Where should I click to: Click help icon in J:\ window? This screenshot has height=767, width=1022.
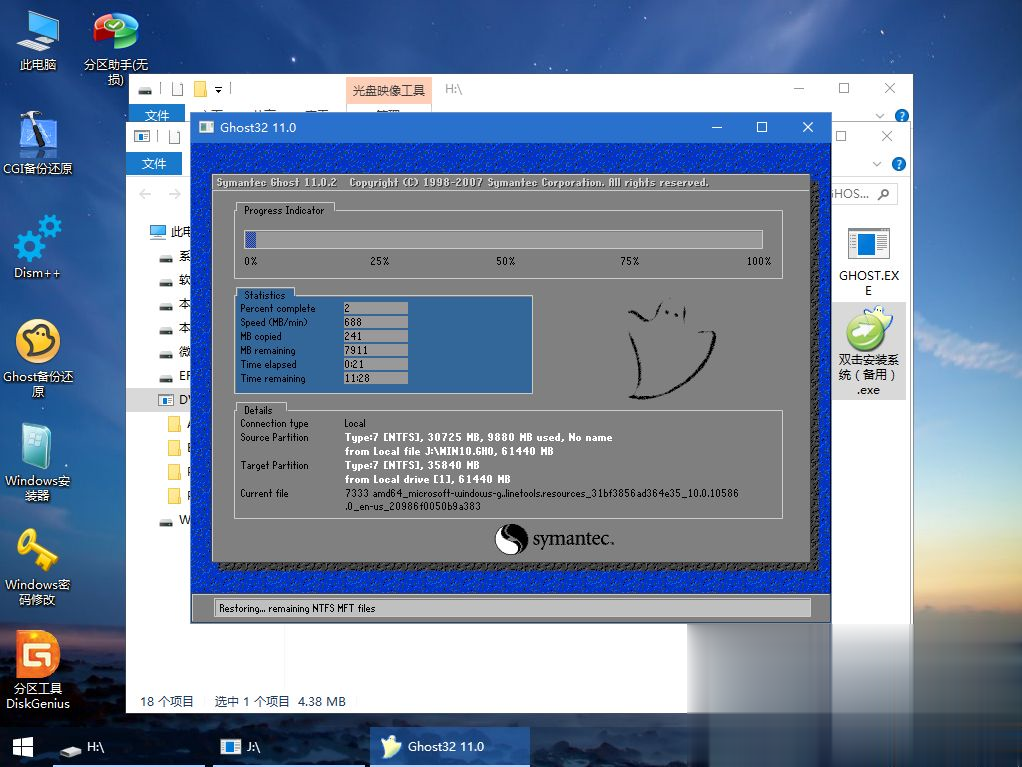899,164
